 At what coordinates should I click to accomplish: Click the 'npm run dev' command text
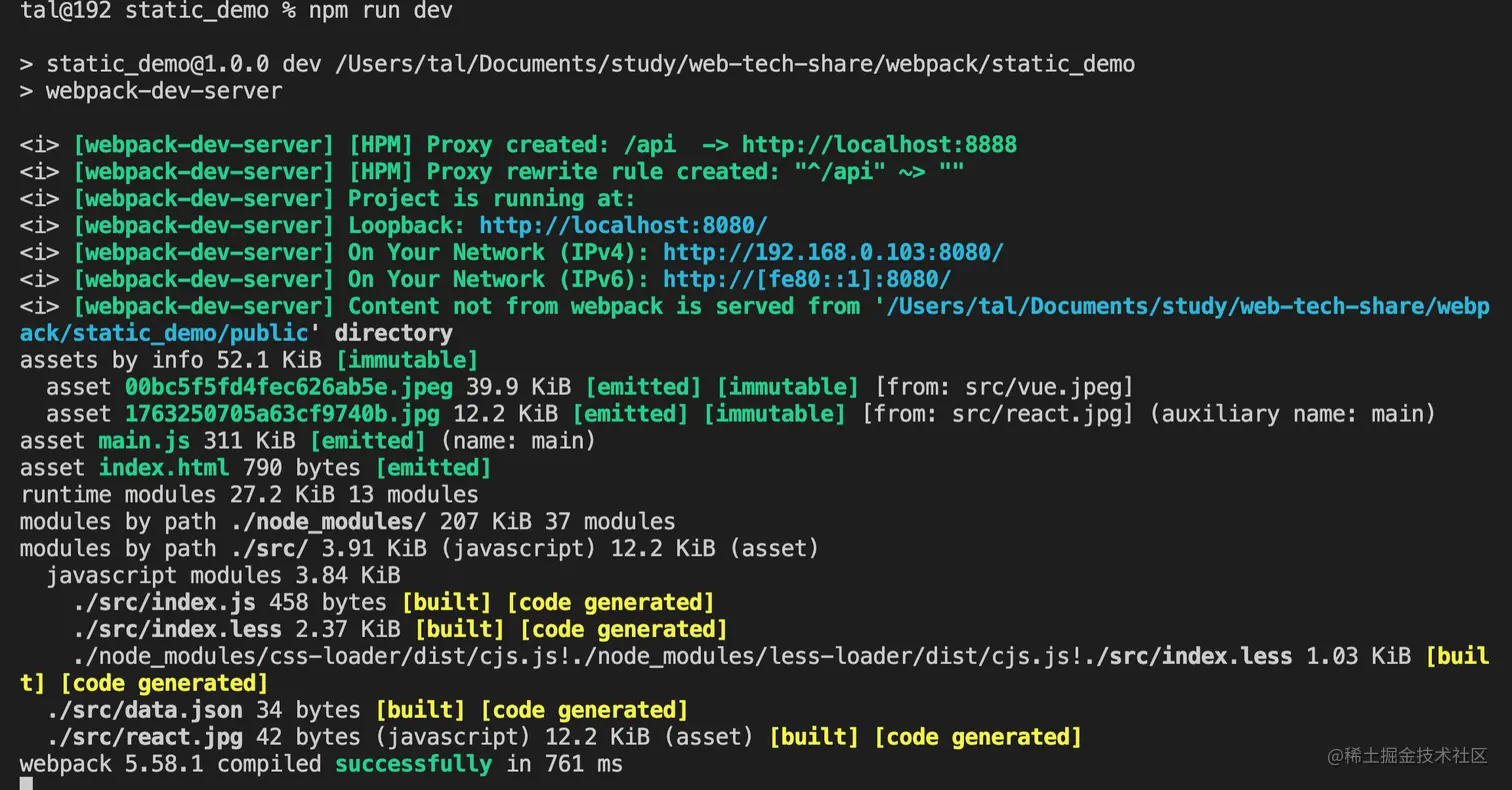[x=380, y=12]
